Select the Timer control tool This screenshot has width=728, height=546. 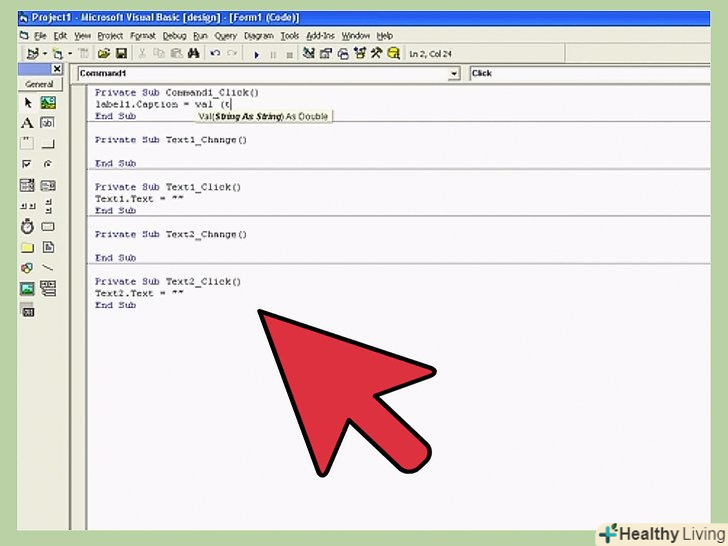(x=27, y=227)
